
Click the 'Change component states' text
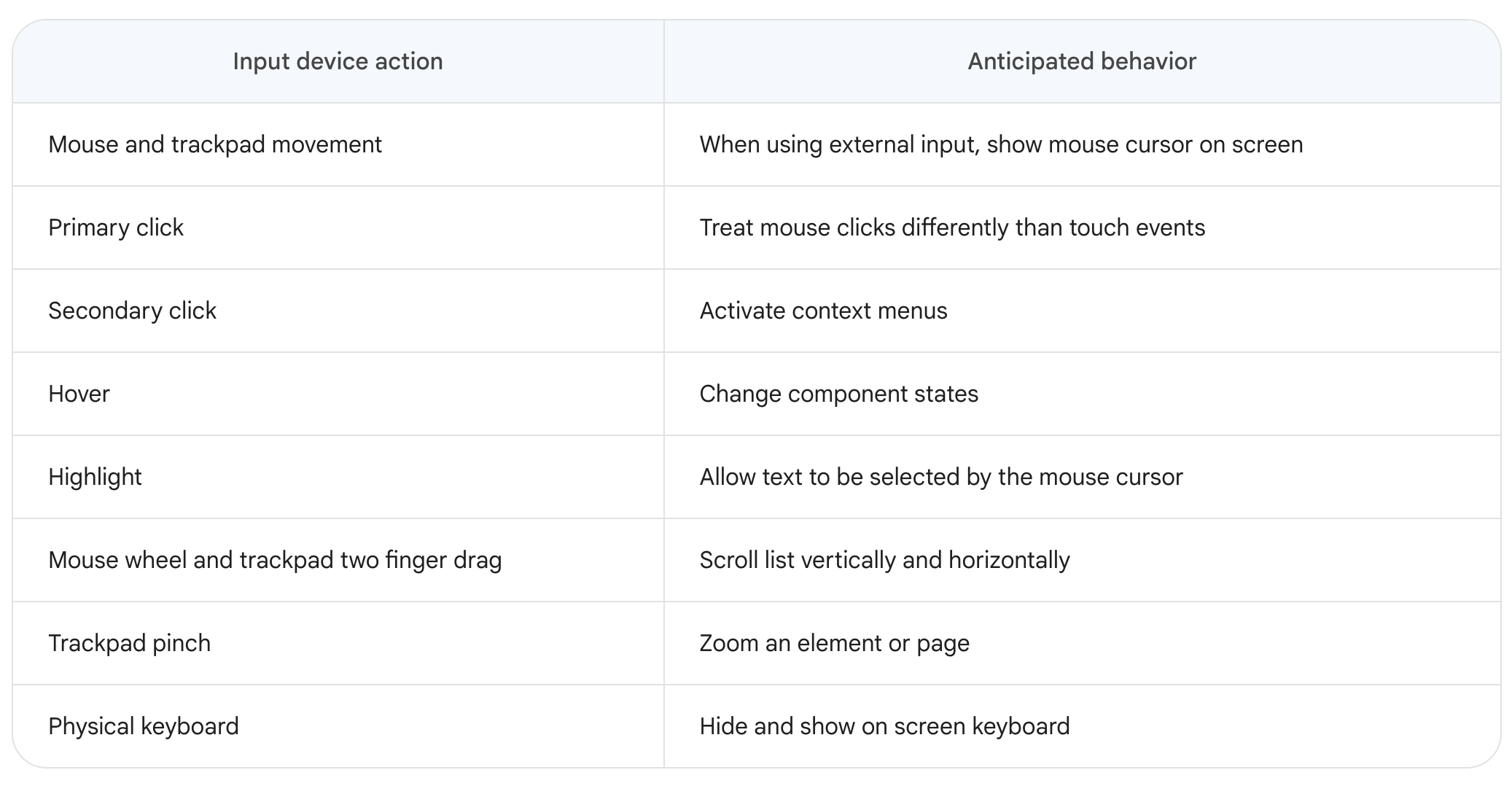pyautogui.click(x=838, y=394)
